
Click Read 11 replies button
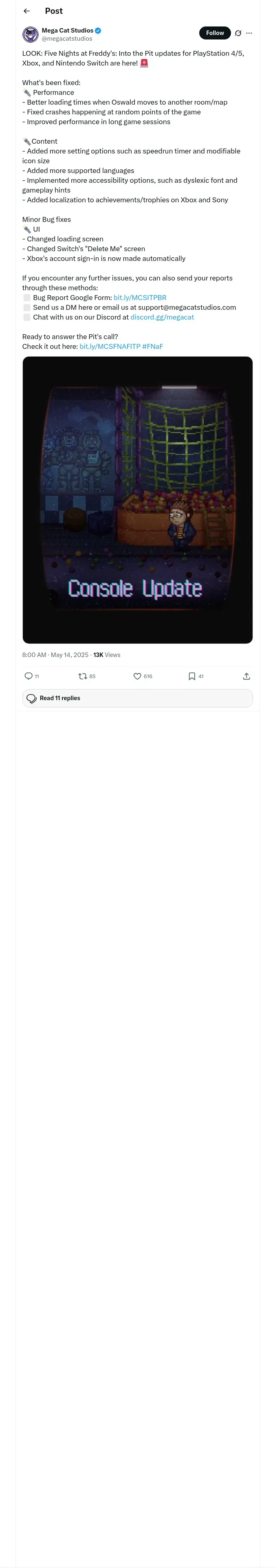tap(137, 698)
